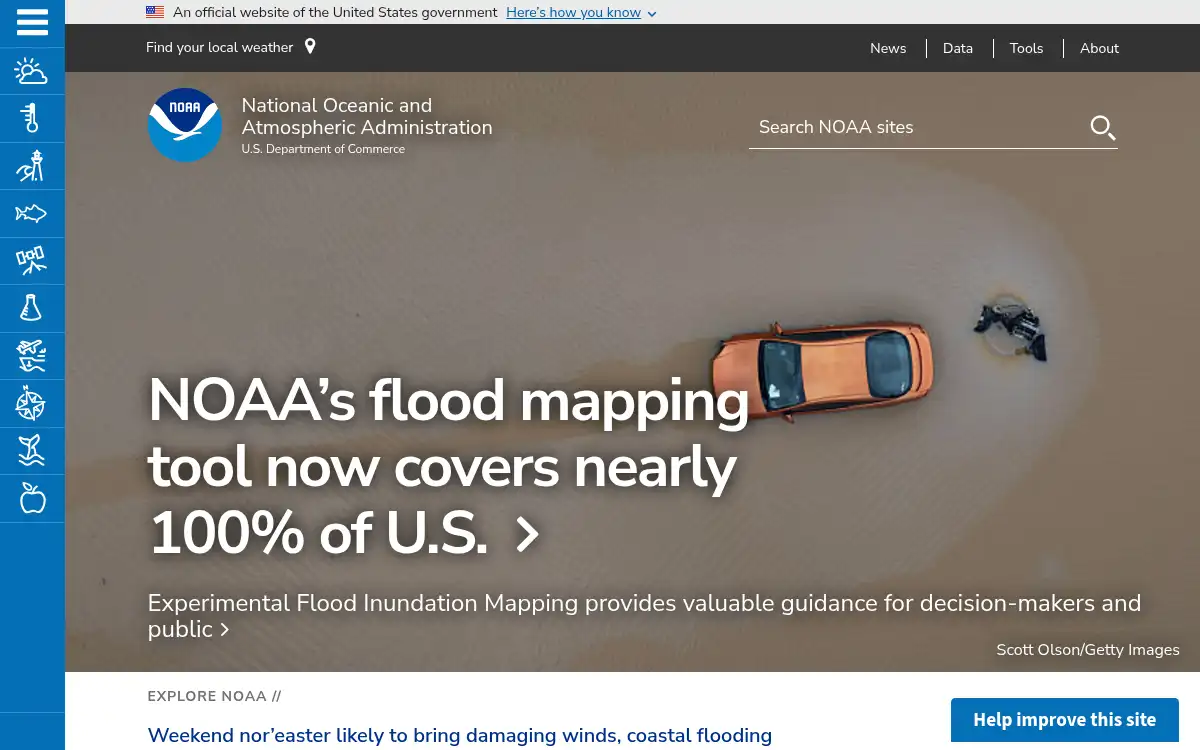Screen dimensions: 1200x750
Task: Click the "EXPLORE NOAA //" label
Action: (x=214, y=696)
